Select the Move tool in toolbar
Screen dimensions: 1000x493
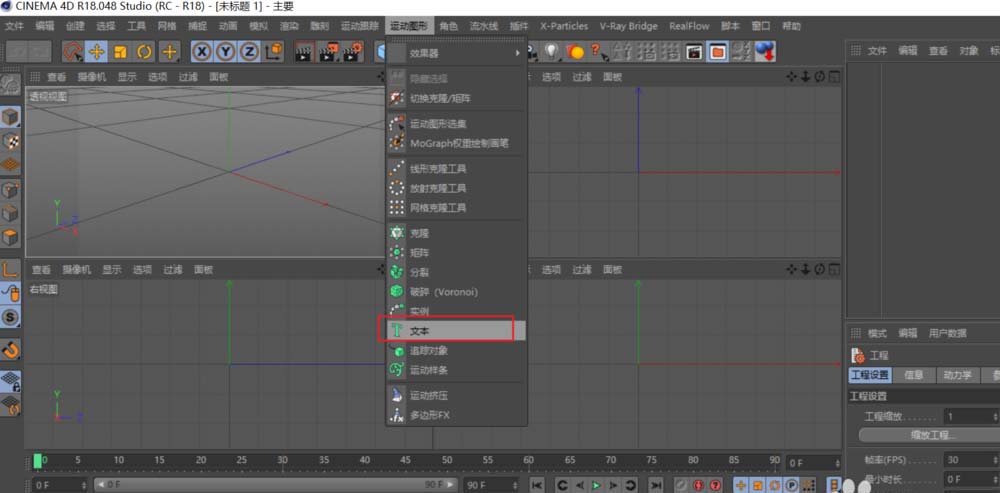click(x=96, y=52)
